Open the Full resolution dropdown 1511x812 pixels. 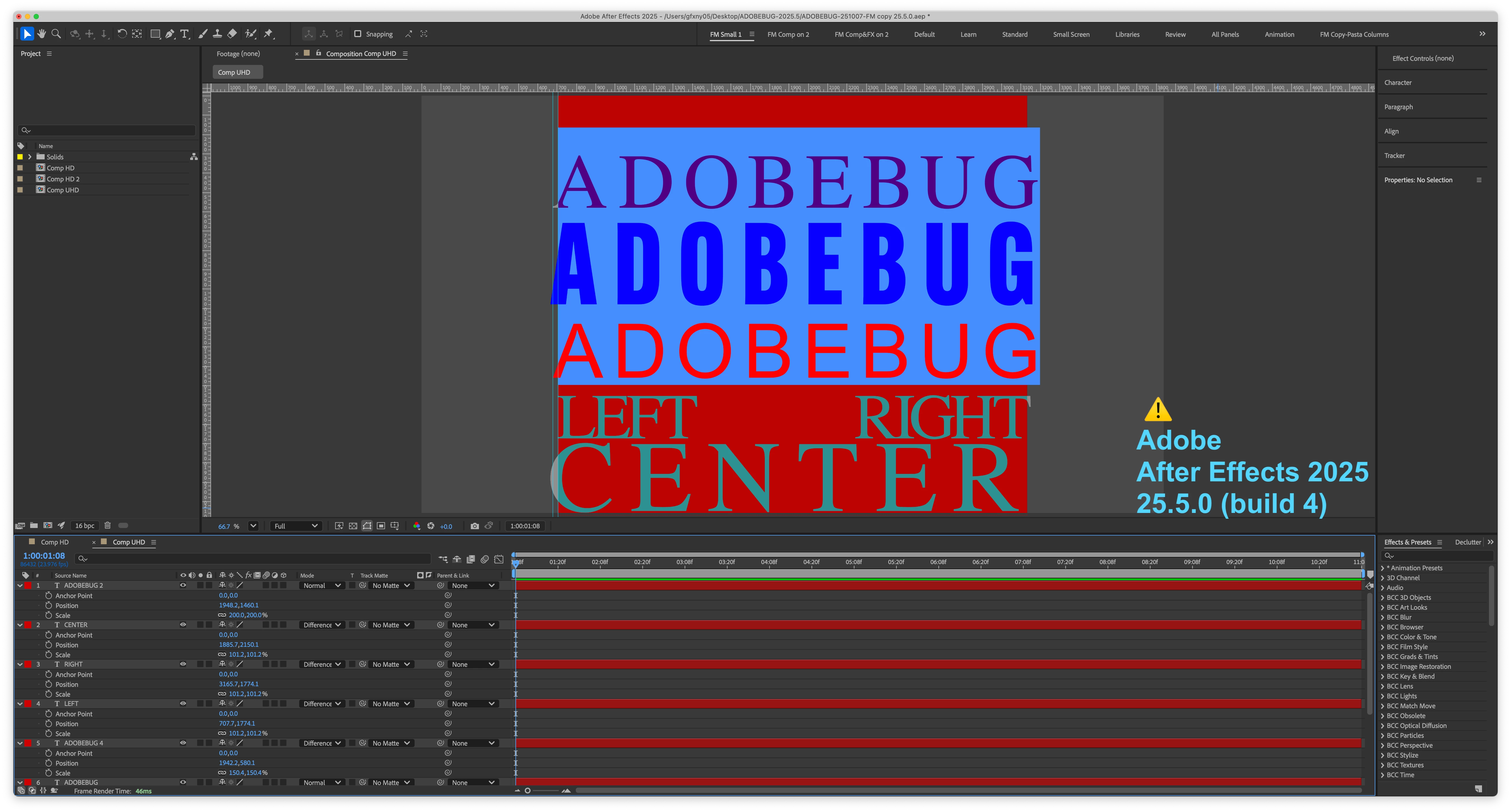tap(296, 526)
